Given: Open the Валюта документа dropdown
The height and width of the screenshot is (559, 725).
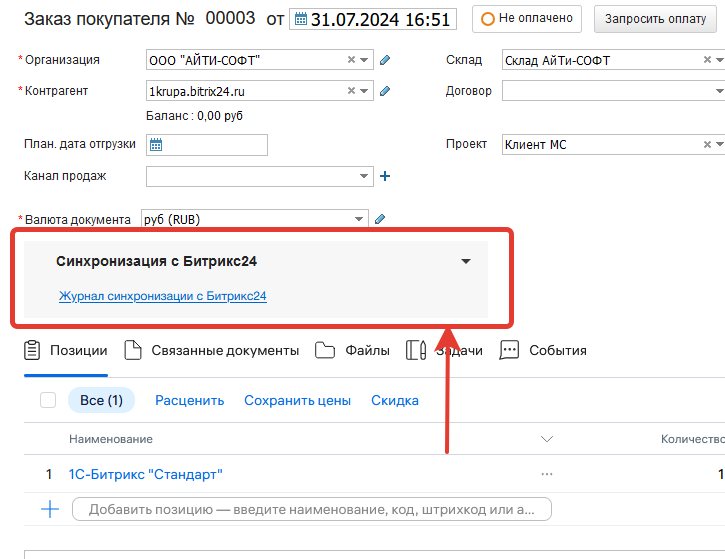Looking at the screenshot, I should (359, 220).
